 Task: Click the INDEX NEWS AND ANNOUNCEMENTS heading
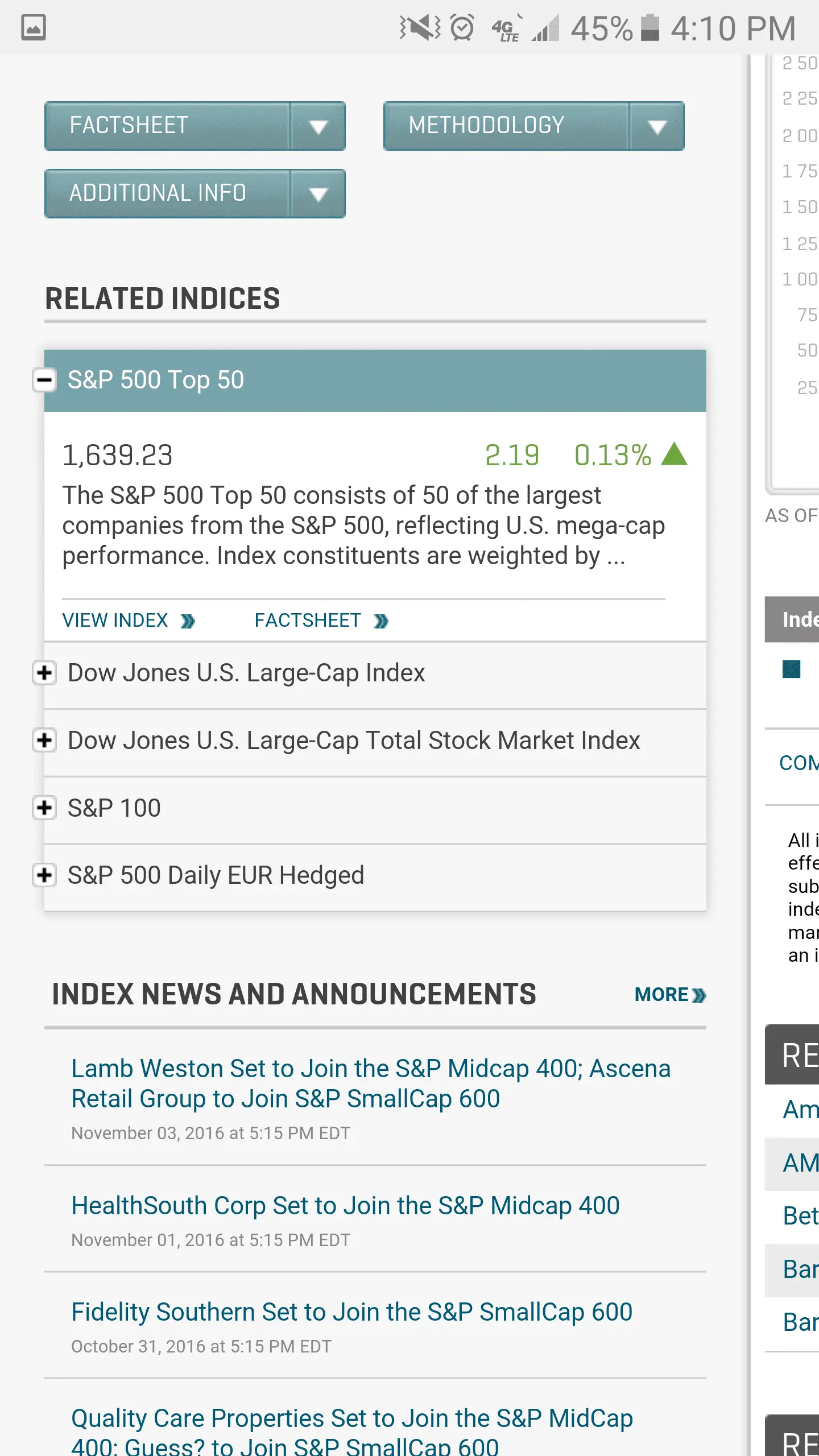coord(294,994)
